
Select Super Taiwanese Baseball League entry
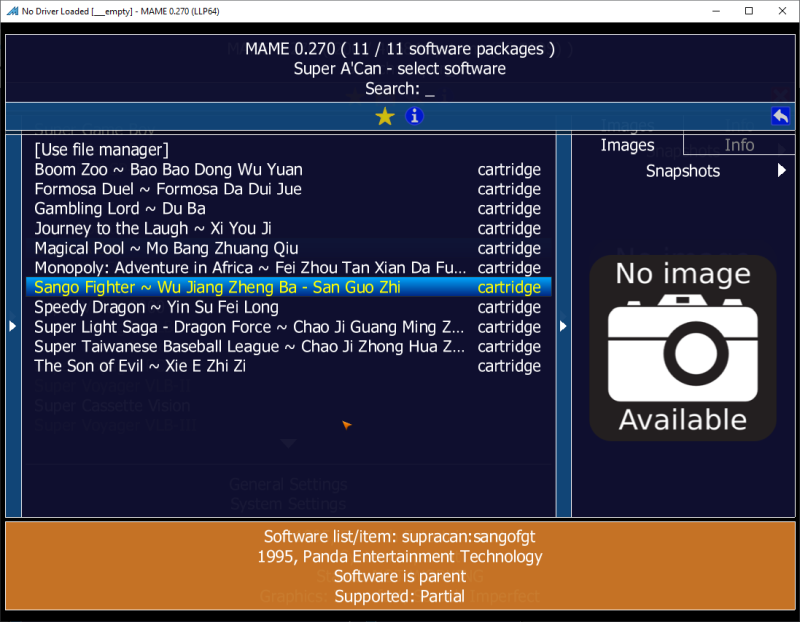click(288, 346)
